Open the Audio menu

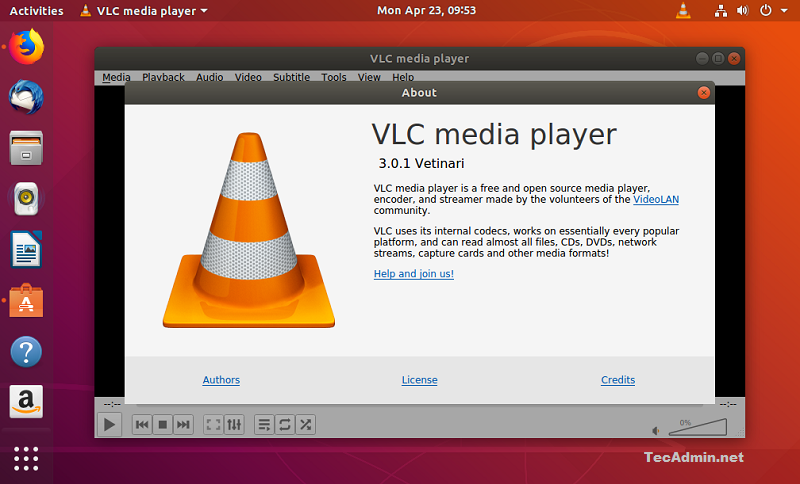coord(210,78)
